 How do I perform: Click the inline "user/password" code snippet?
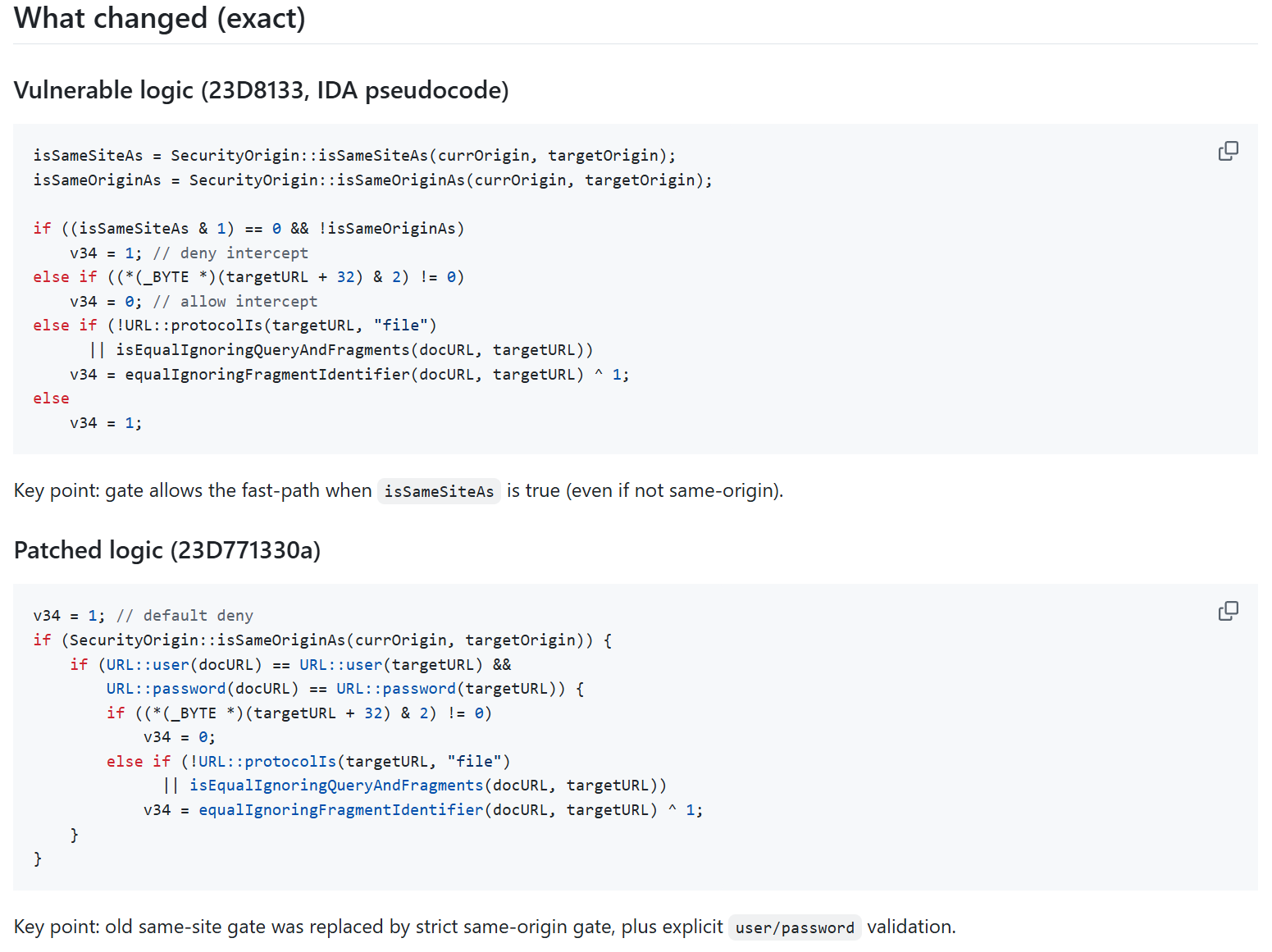coord(794,927)
